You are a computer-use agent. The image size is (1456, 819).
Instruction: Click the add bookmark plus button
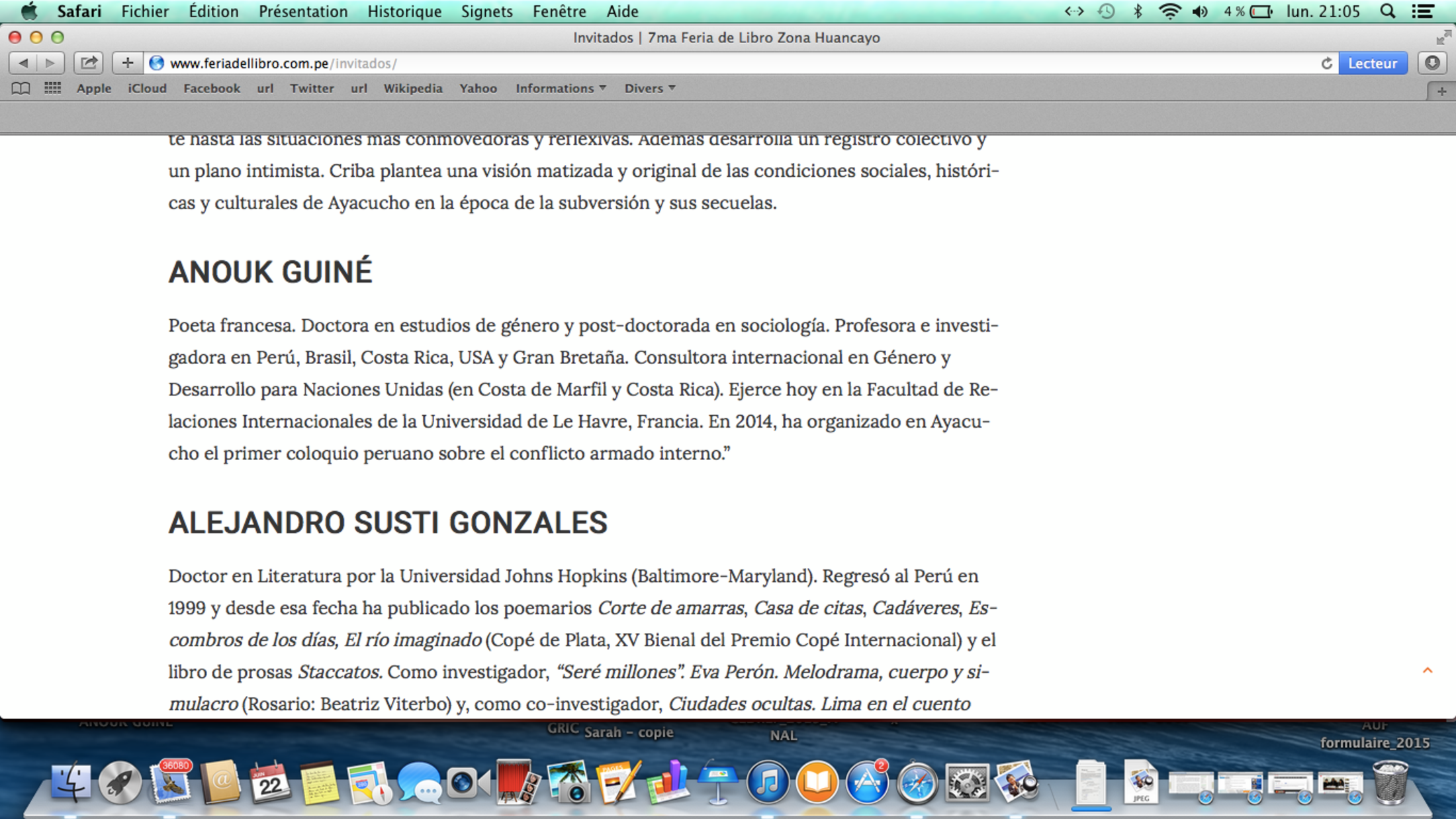tap(127, 63)
